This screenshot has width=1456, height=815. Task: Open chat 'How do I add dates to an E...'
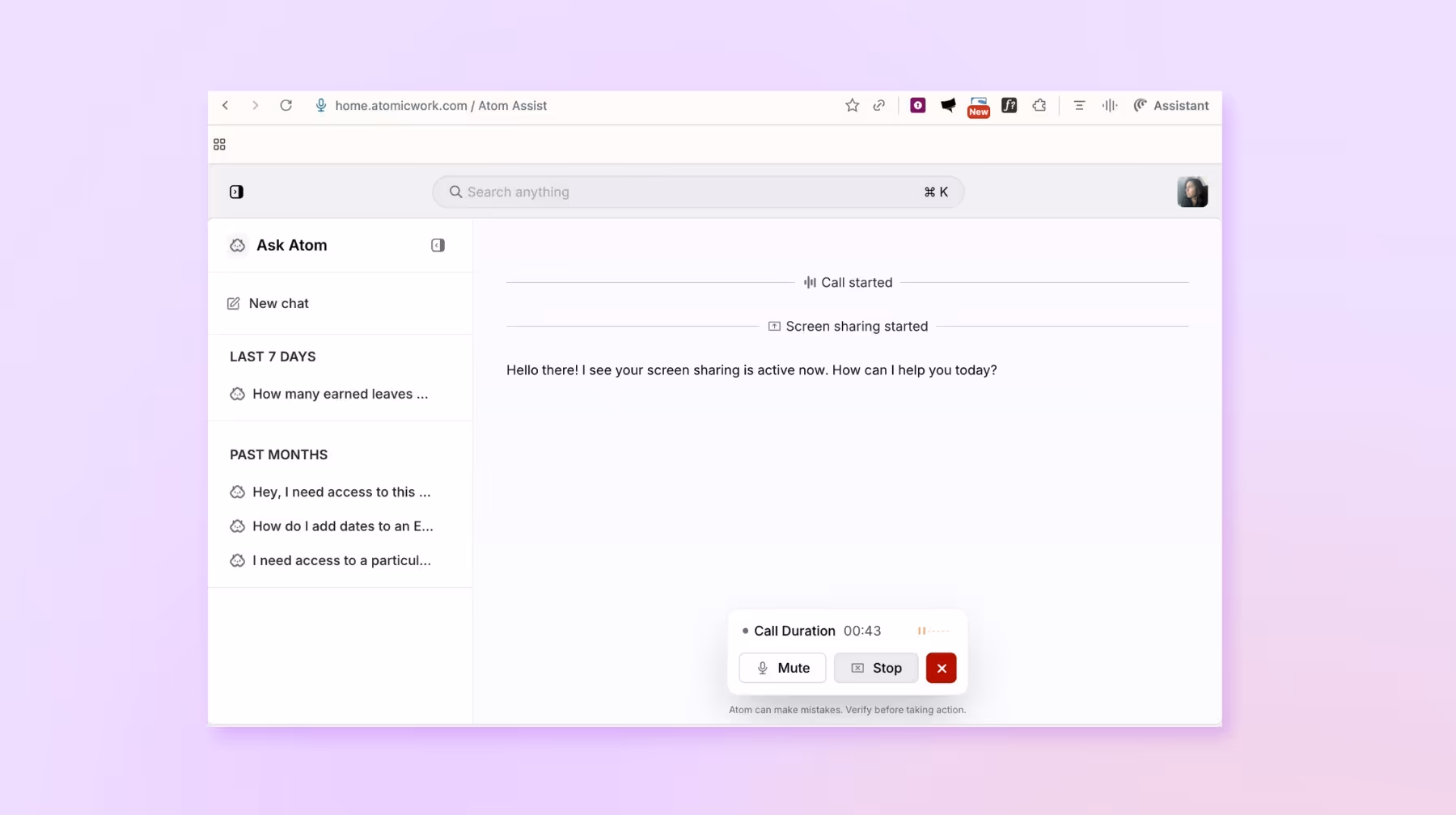[x=332, y=526]
